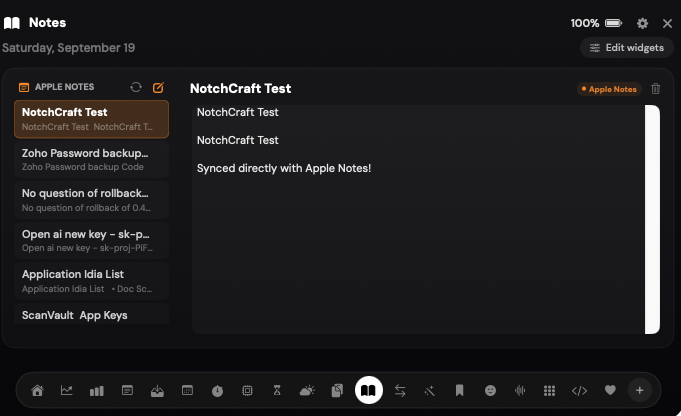This screenshot has height=416, width=681.
Task: Open settings with the gear icon
Action: [642, 23]
